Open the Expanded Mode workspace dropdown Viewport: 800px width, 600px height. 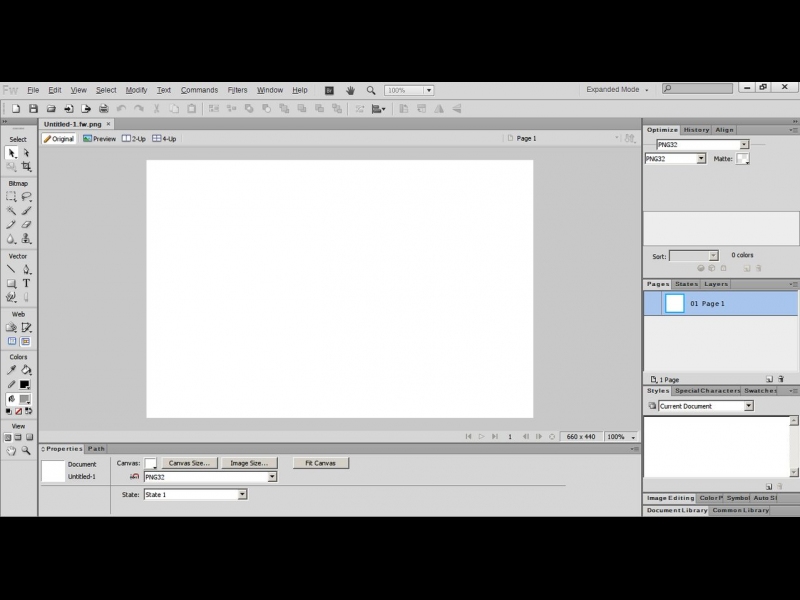click(616, 90)
